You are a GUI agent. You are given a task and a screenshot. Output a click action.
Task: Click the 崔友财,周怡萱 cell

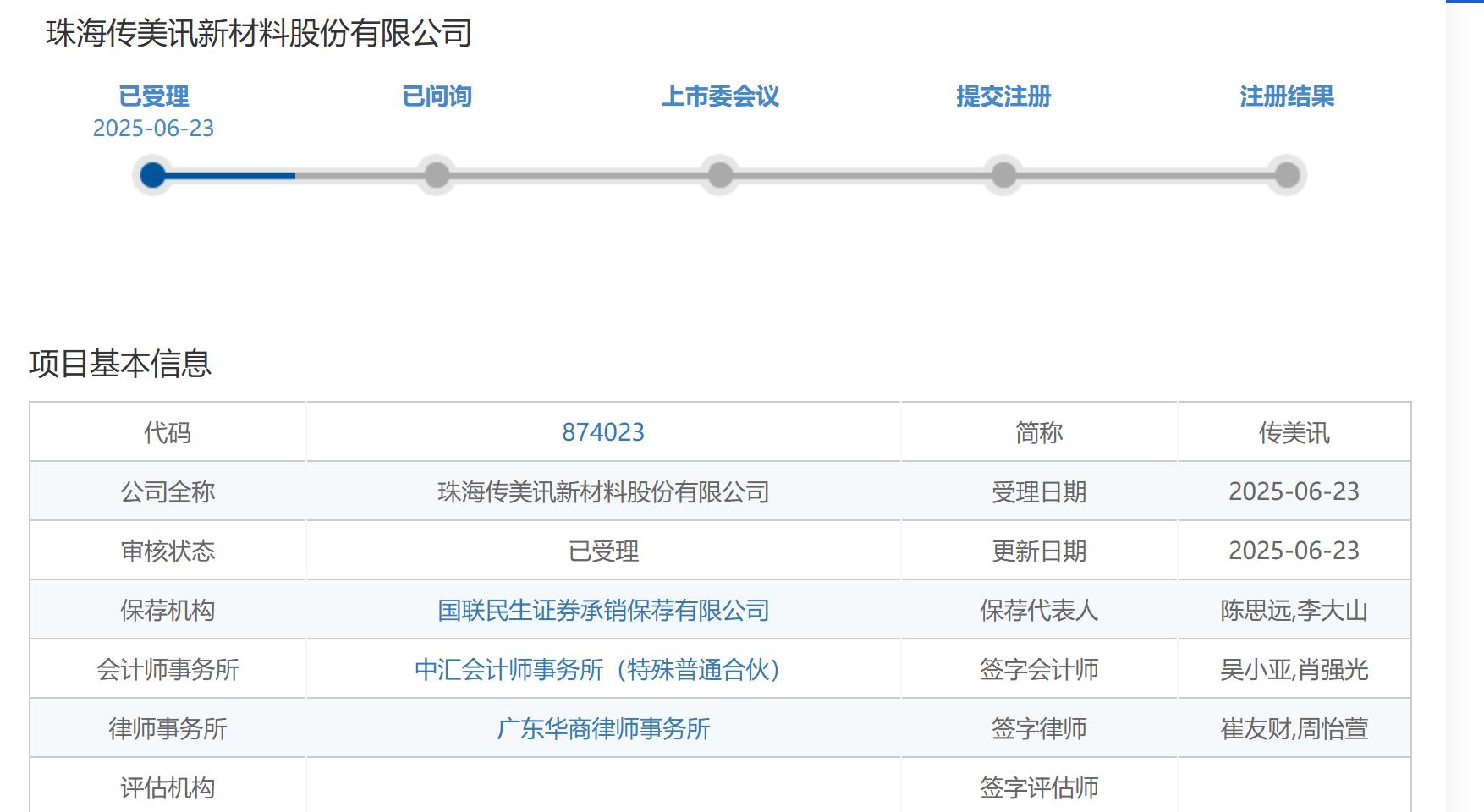point(1294,728)
